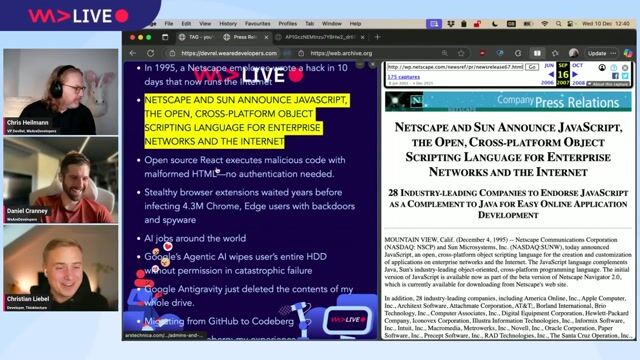This screenshot has height=360, width=640.
Task: Show battery status in the menu bar
Action: (x=528, y=24)
